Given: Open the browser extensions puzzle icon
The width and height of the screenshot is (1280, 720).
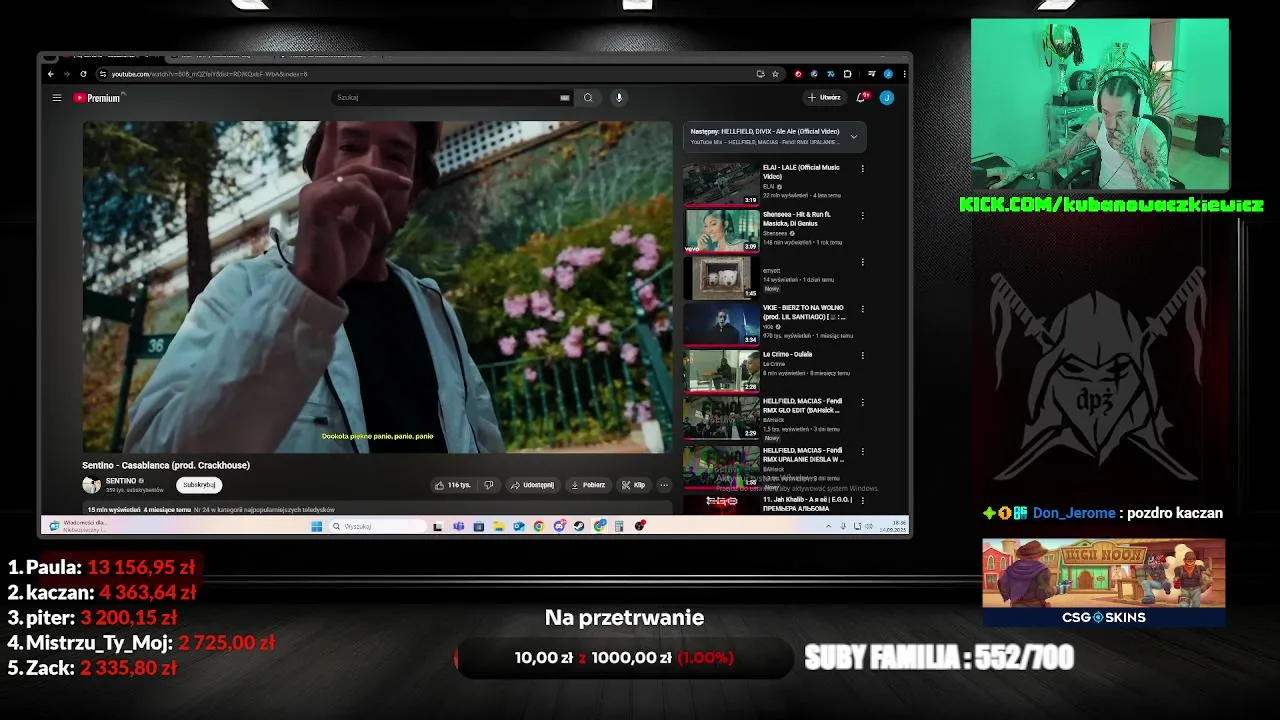Looking at the screenshot, I should point(847,74).
